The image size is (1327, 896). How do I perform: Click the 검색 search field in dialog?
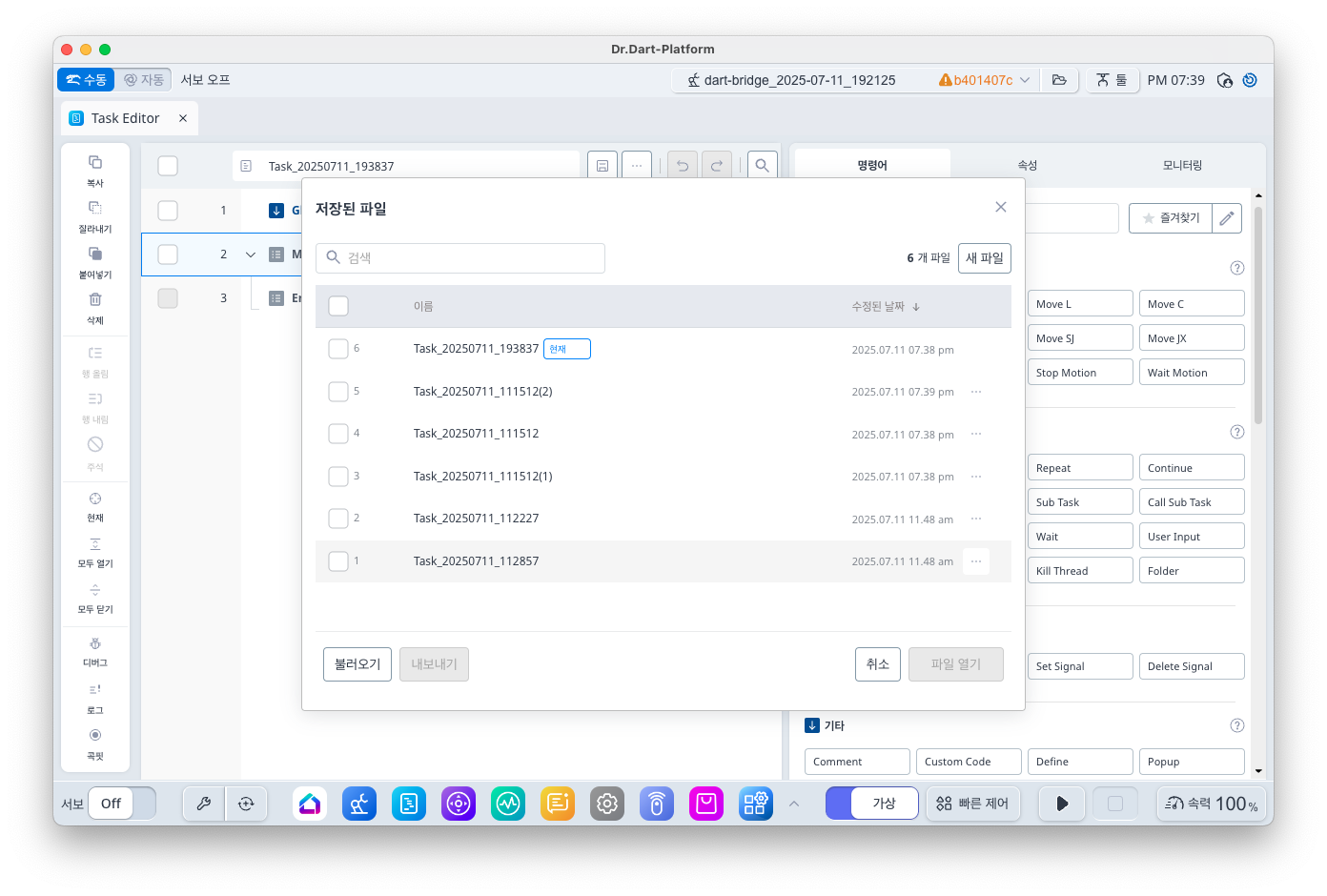[x=460, y=258]
